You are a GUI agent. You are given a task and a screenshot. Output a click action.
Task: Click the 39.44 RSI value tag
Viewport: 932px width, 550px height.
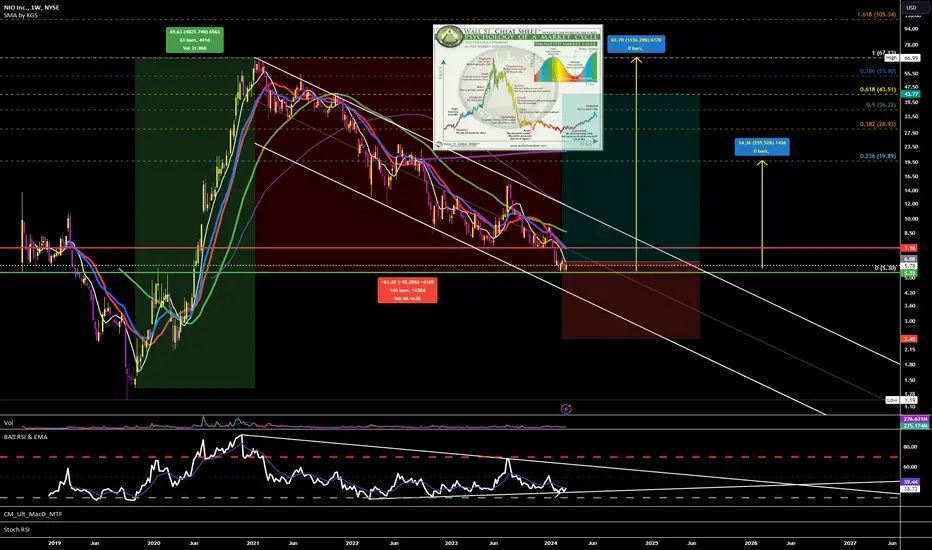[x=911, y=482]
